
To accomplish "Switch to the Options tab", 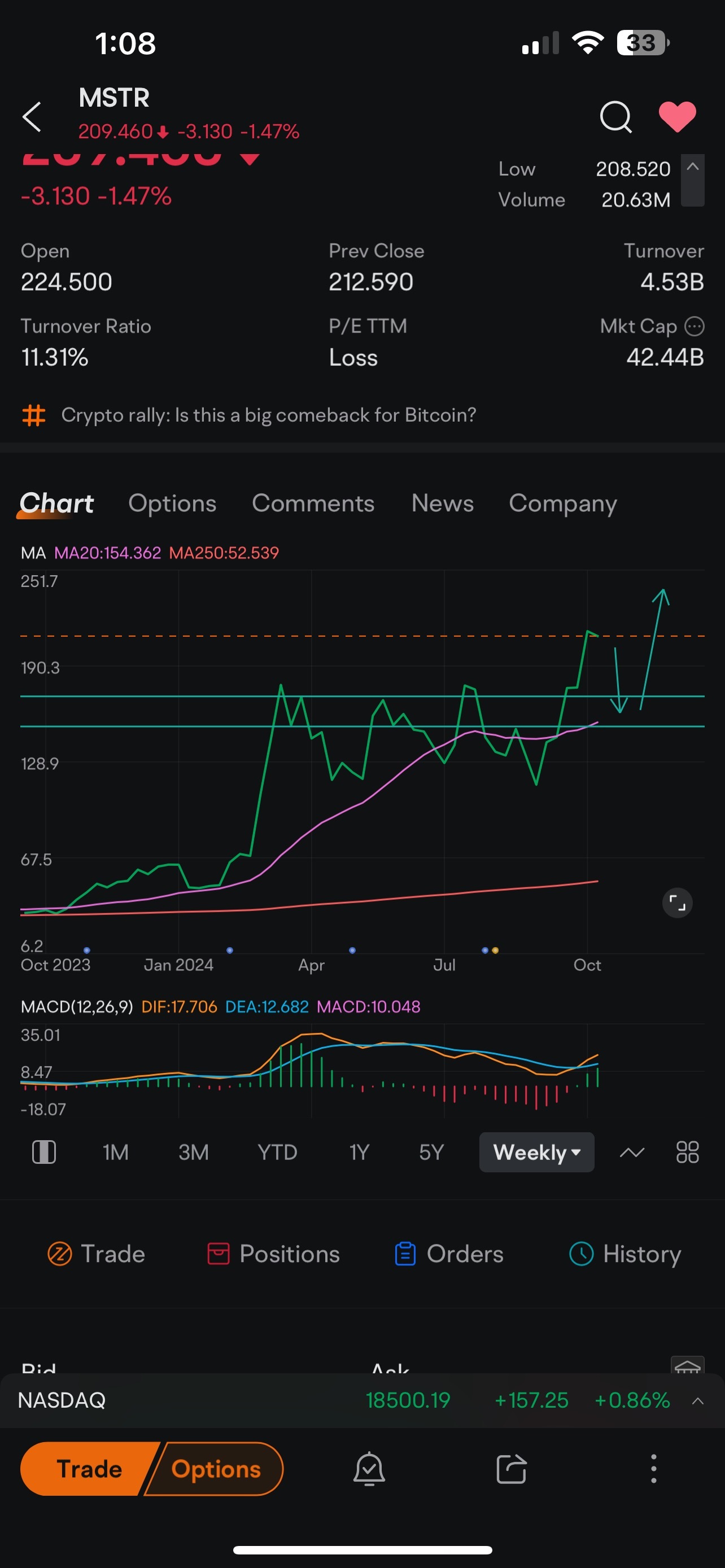I will (172, 504).
